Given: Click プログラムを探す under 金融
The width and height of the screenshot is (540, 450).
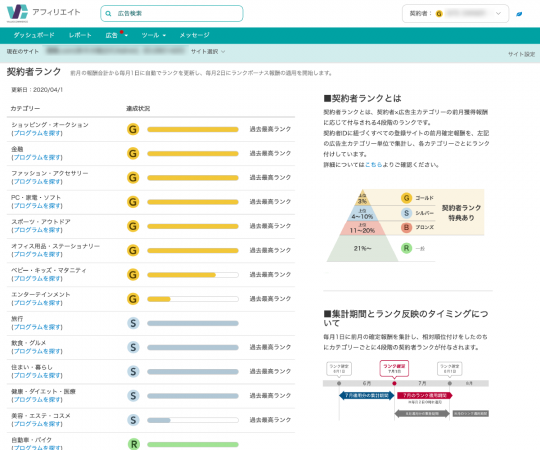Looking at the screenshot, I should pos(37,157).
